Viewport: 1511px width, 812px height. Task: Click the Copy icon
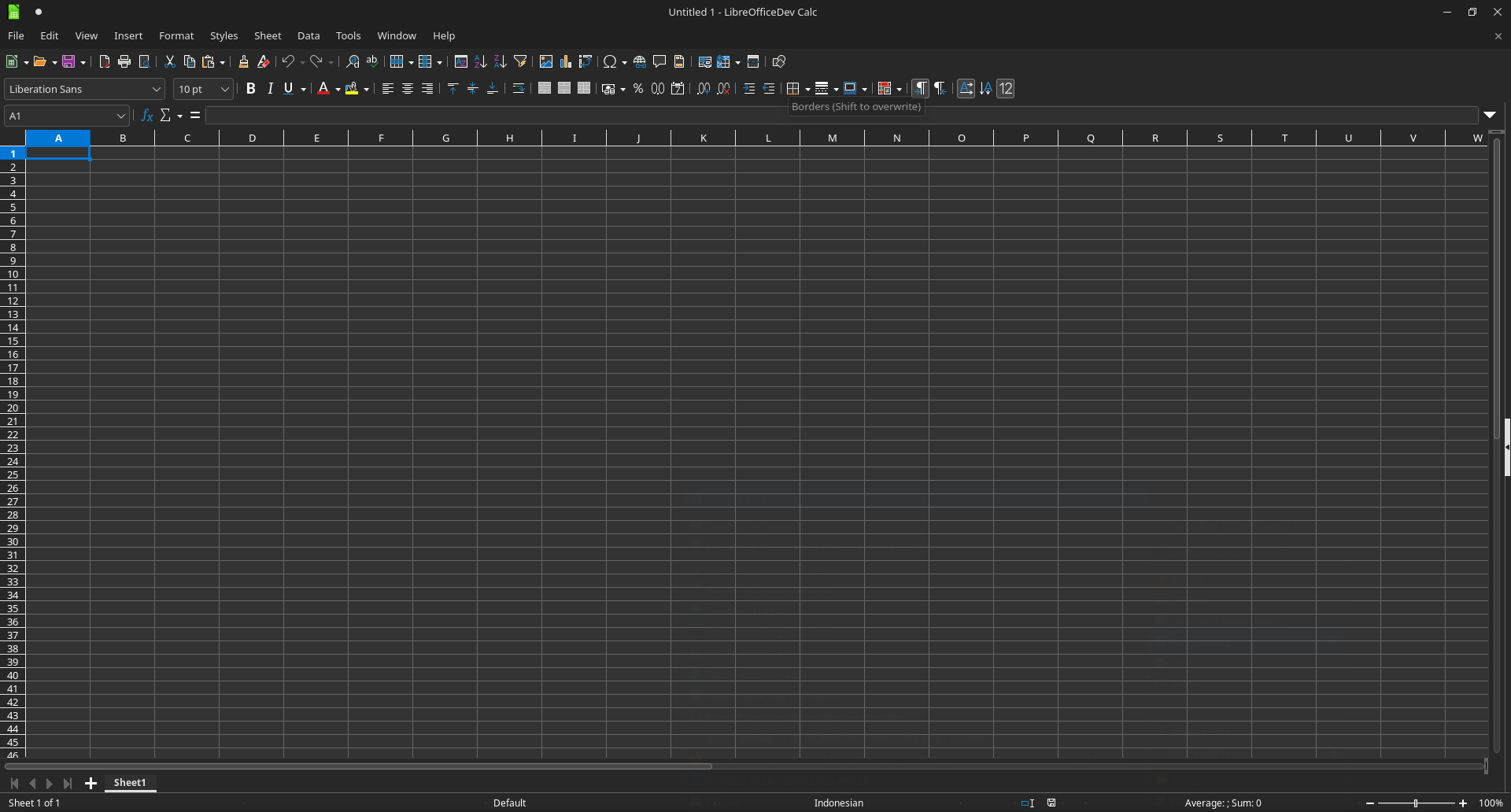pos(189,61)
